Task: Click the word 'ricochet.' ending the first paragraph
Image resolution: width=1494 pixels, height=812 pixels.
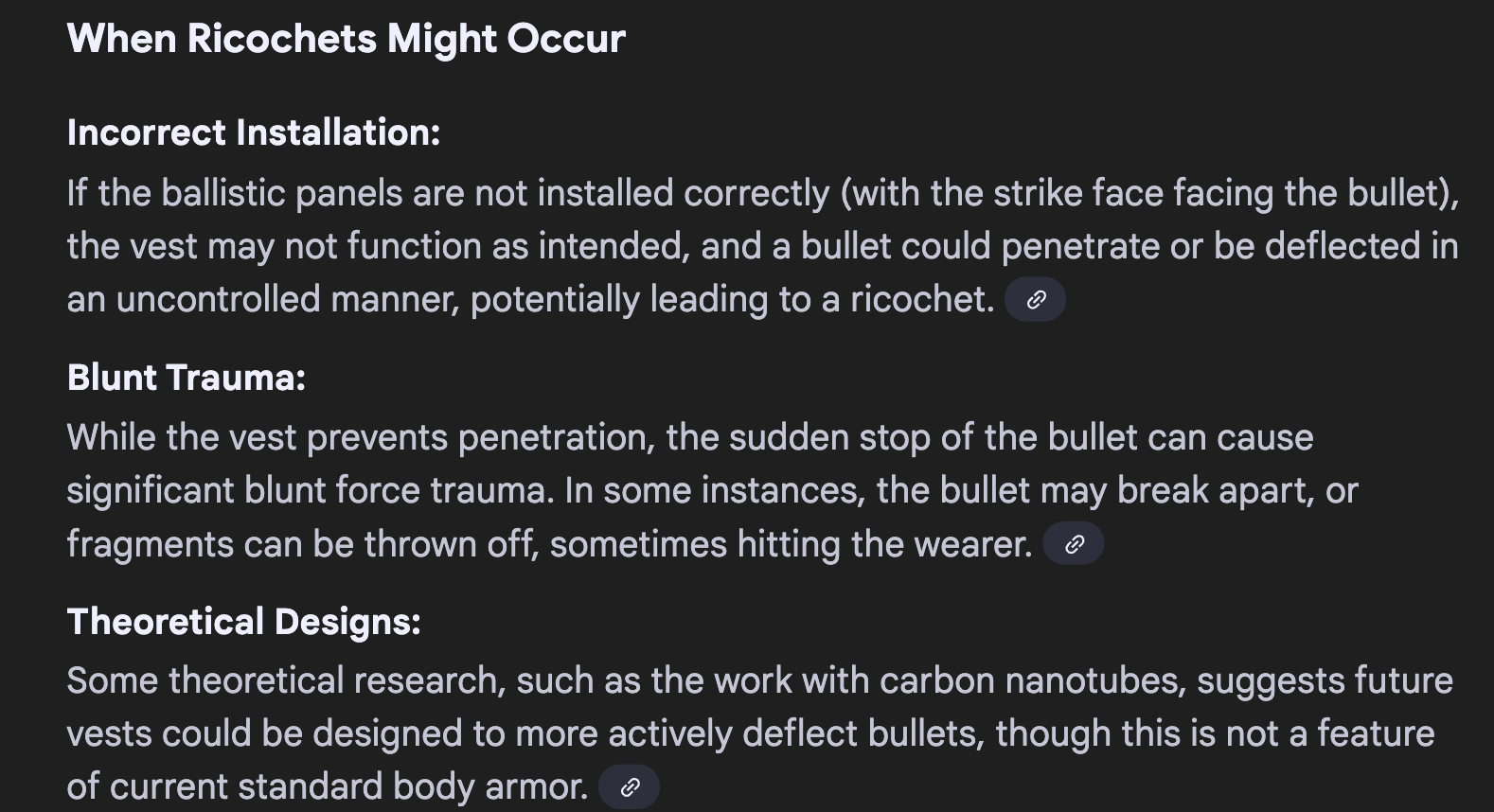Action: click(x=921, y=300)
